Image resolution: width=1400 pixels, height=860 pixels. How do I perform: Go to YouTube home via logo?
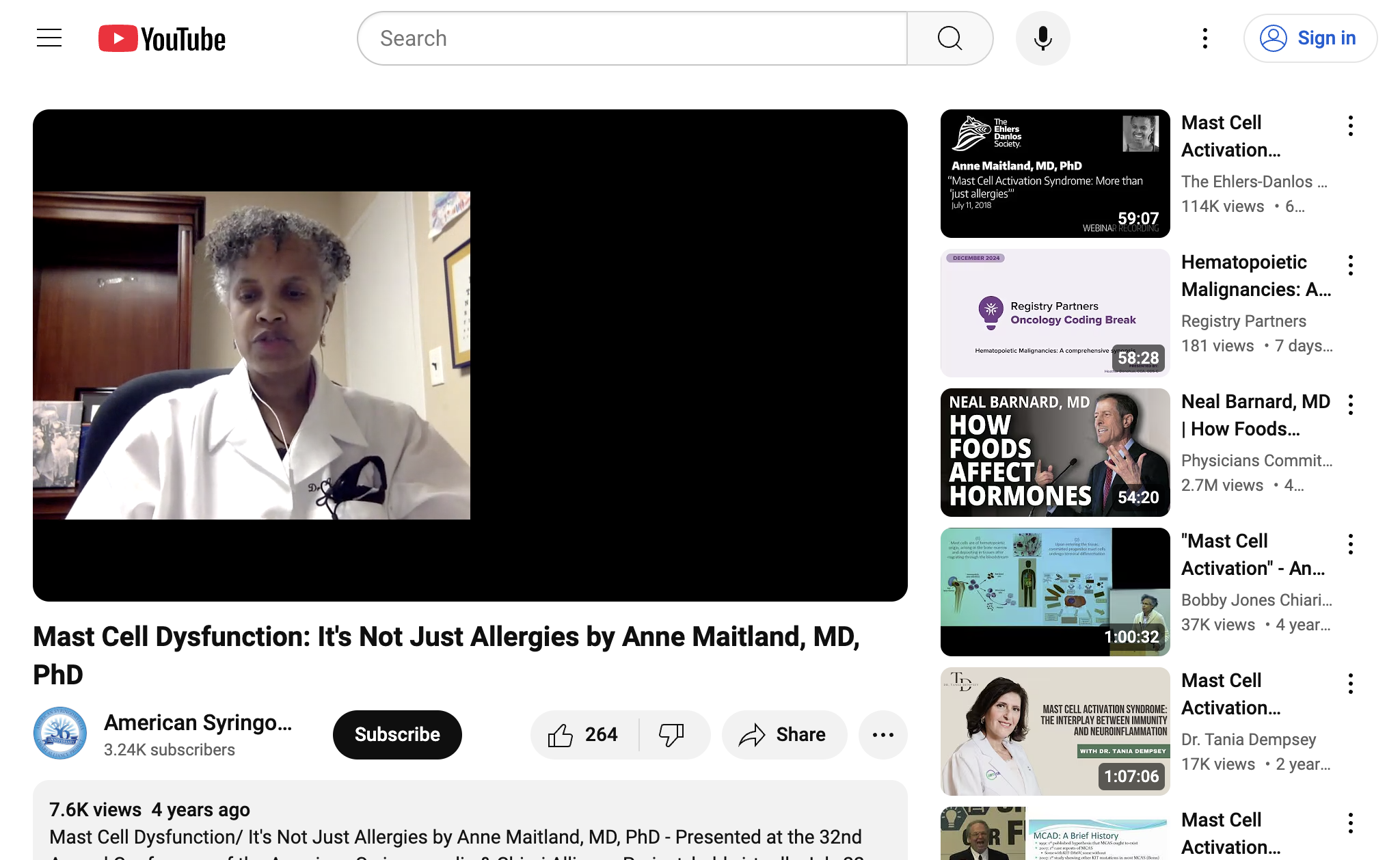coord(162,39)
